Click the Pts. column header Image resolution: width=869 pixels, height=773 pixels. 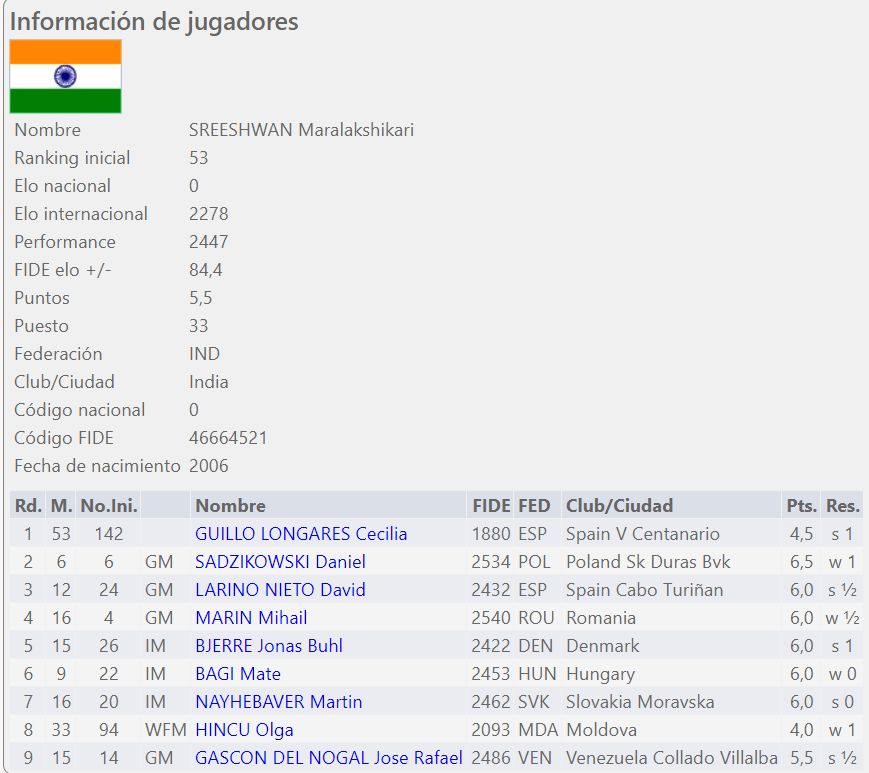[801, 506]
